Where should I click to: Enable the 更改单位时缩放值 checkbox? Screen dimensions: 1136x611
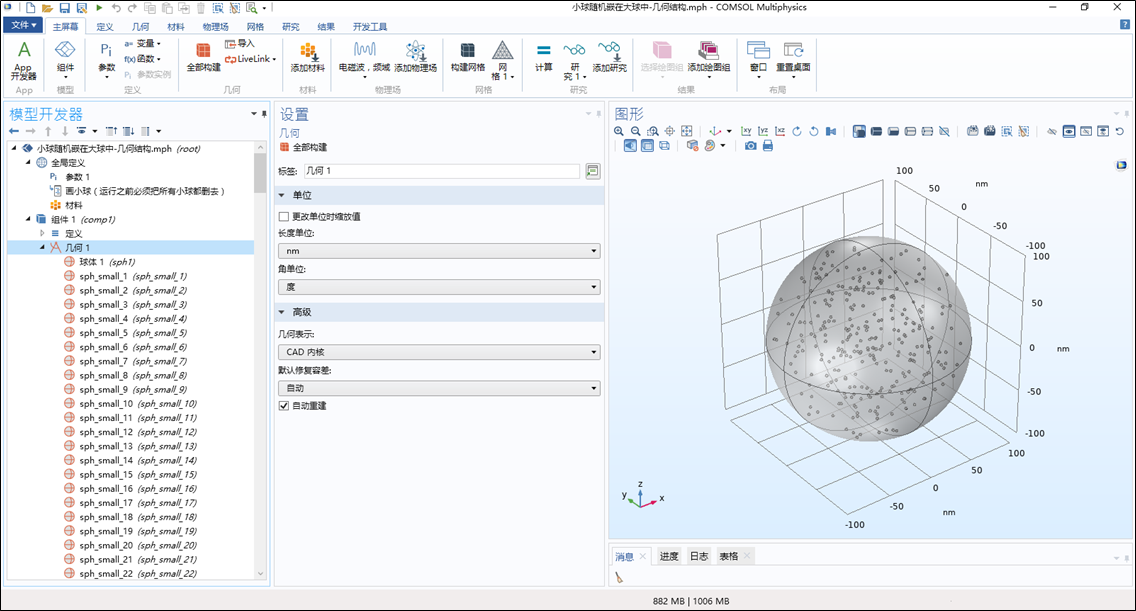pos(284,216)
